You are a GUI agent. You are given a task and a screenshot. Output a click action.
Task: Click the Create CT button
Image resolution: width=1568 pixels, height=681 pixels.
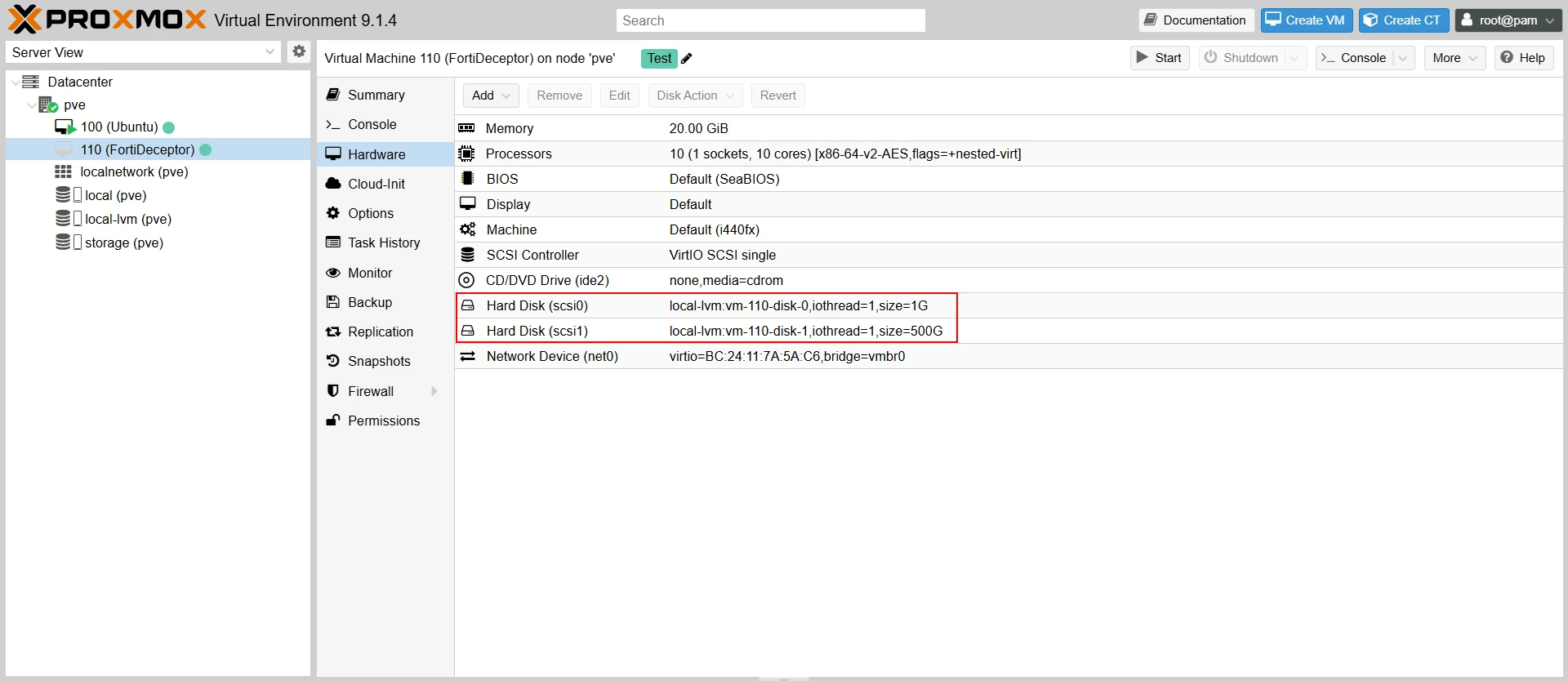coord(1404,20)
